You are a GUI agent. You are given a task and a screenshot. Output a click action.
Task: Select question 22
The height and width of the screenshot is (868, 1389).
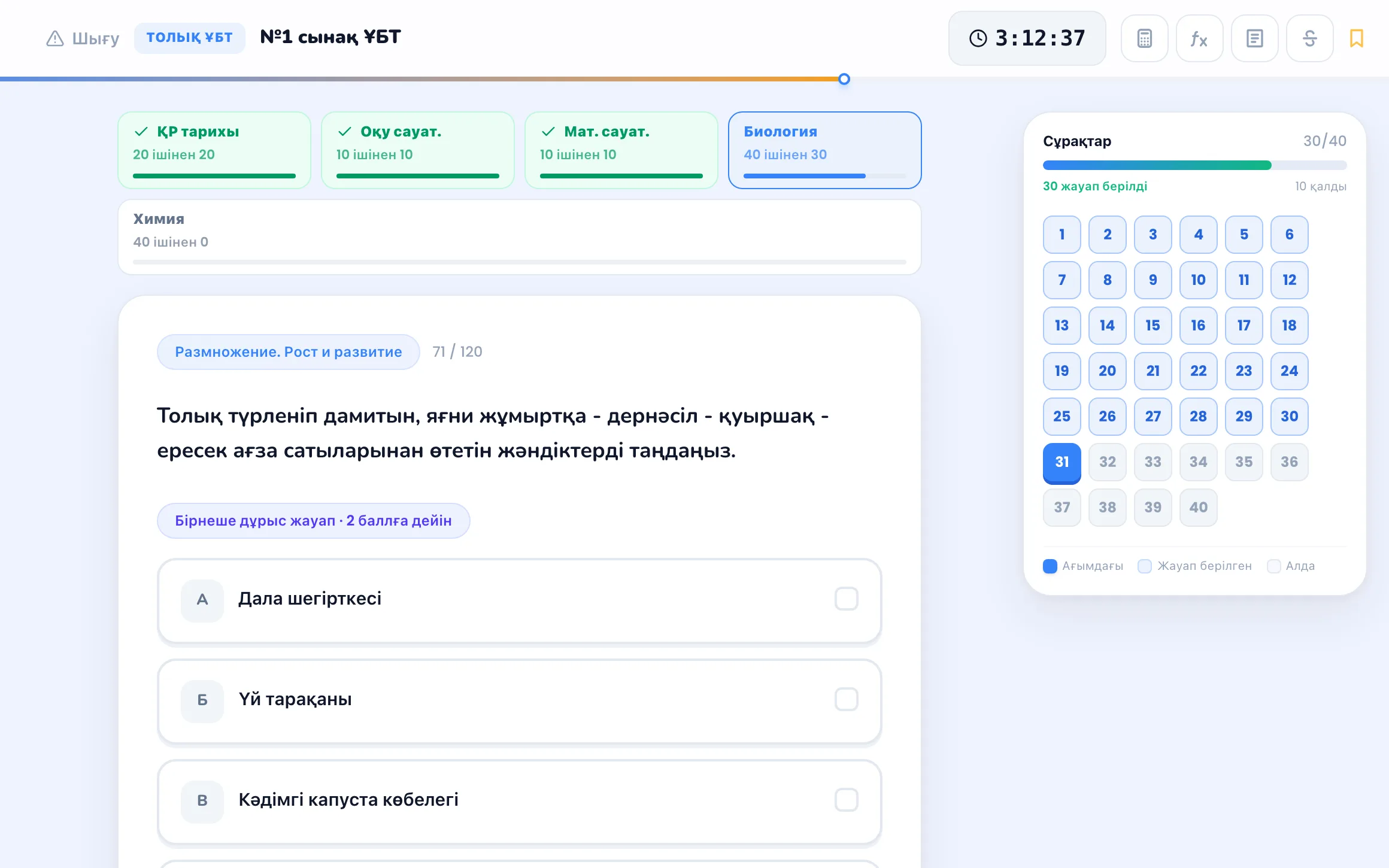pos(1198,371)
